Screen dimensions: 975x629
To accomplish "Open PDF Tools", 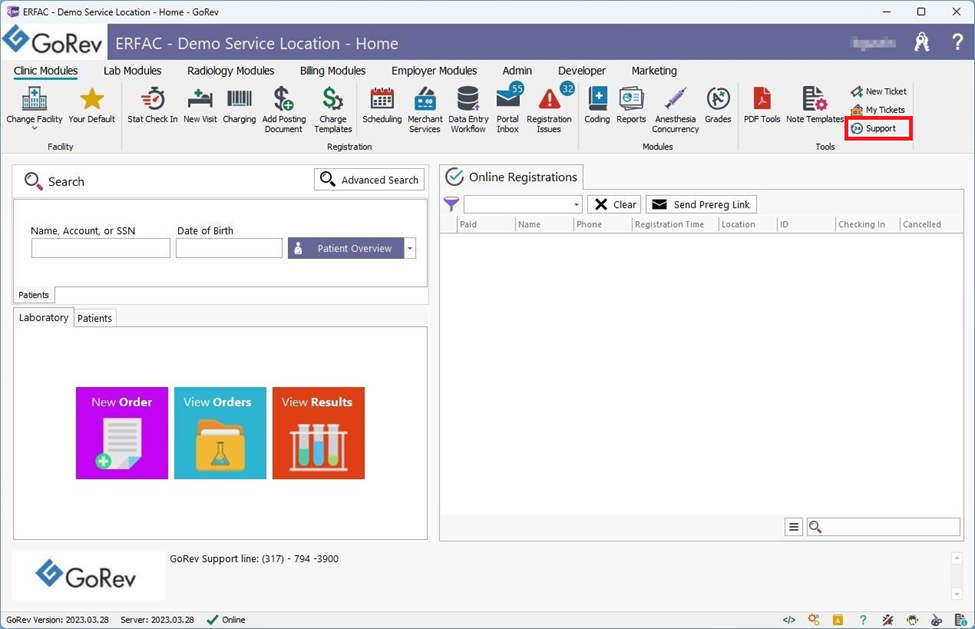I will tap(762, 106).
